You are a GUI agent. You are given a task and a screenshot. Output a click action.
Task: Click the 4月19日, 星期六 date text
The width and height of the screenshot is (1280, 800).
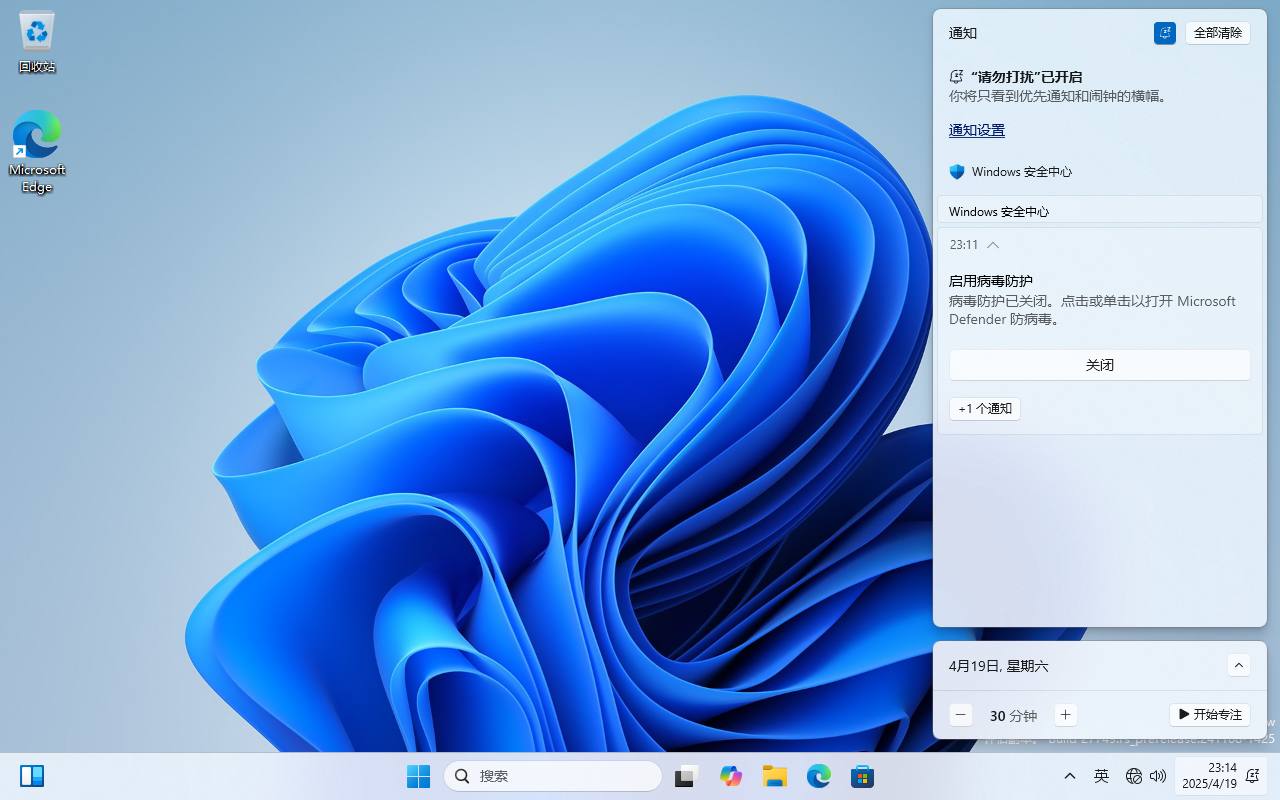click(999, 666)
